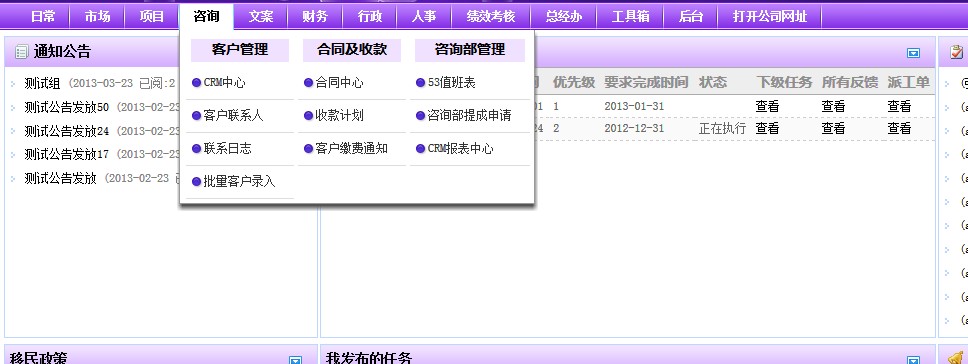The height and width of the screenshot is (364, 968).
Task: Open the 测试公告发放 announcement
Action: pos(60,178)
